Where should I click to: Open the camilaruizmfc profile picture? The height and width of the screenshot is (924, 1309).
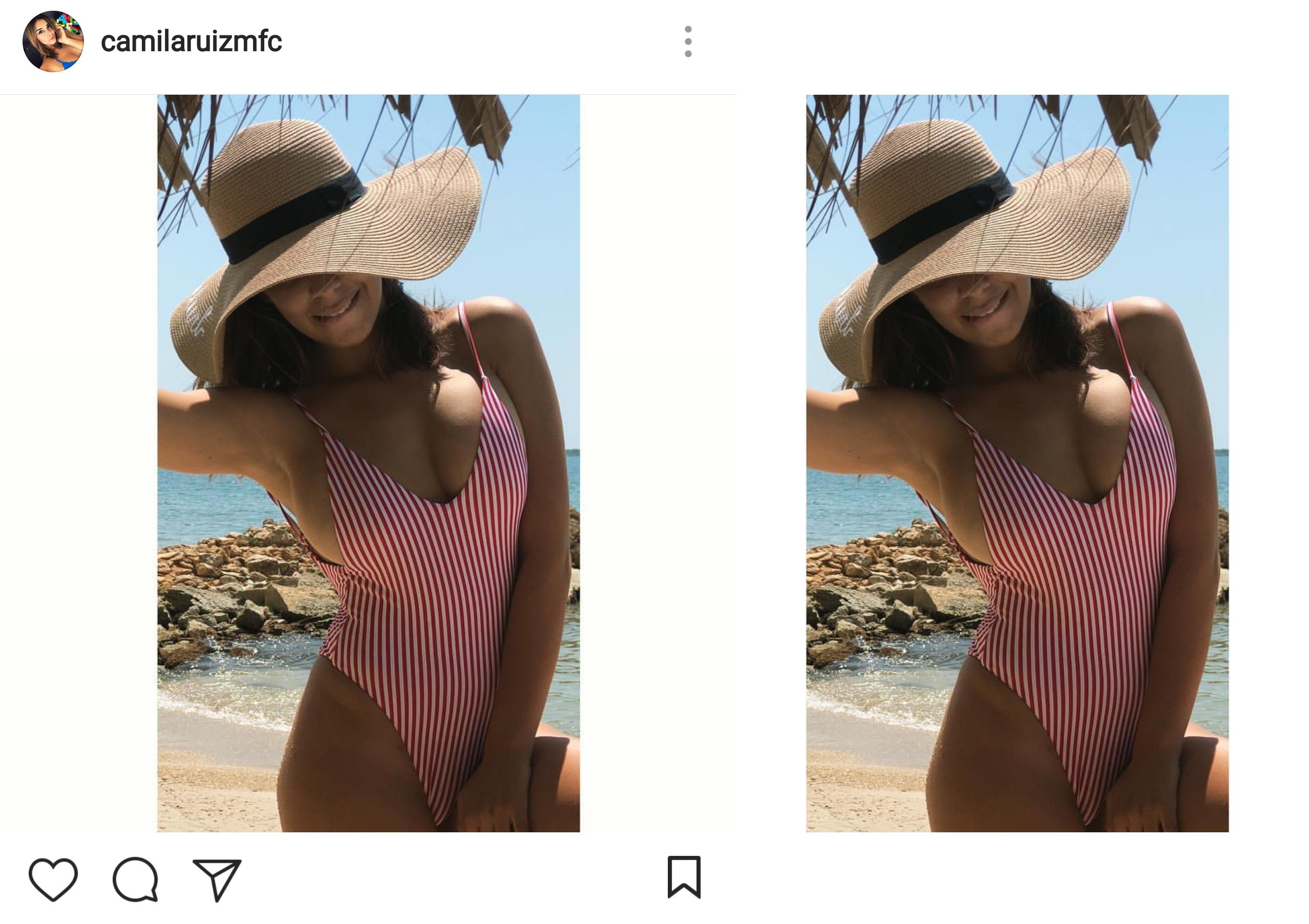point(53,41)
